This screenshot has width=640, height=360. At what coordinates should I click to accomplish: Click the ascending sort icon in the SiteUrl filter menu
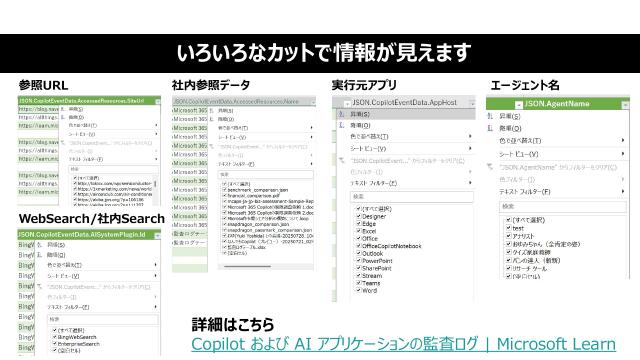(x=63, y=109)
